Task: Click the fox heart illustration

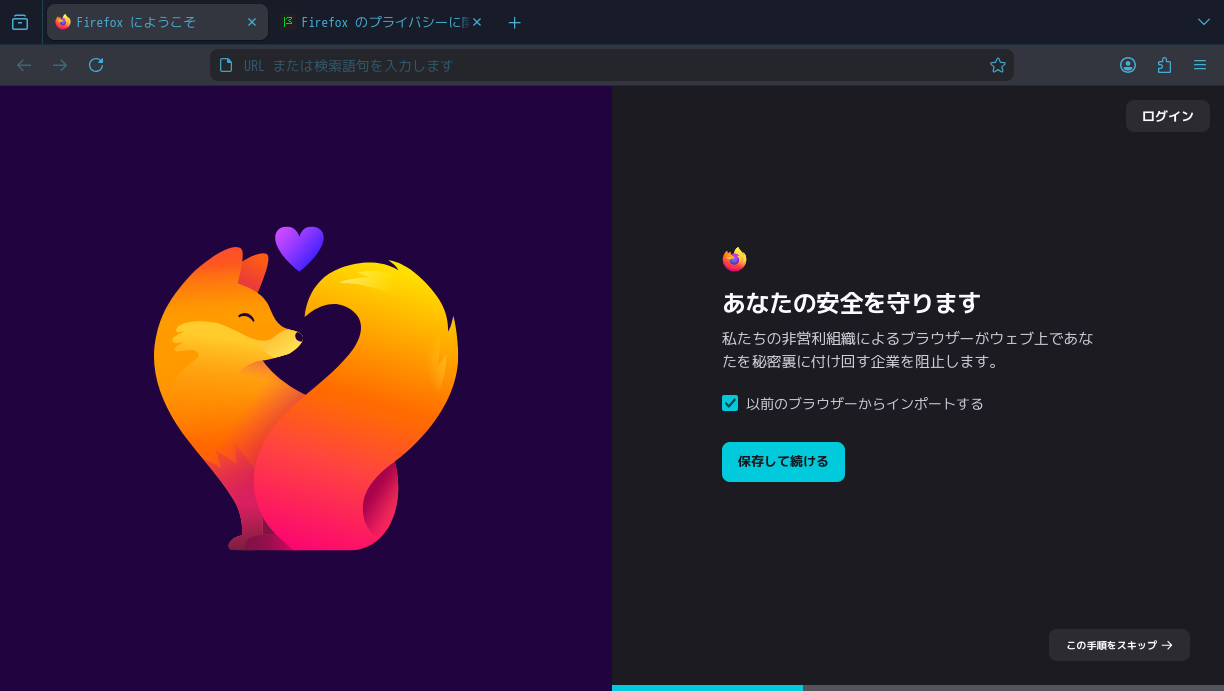Action: 306,388
